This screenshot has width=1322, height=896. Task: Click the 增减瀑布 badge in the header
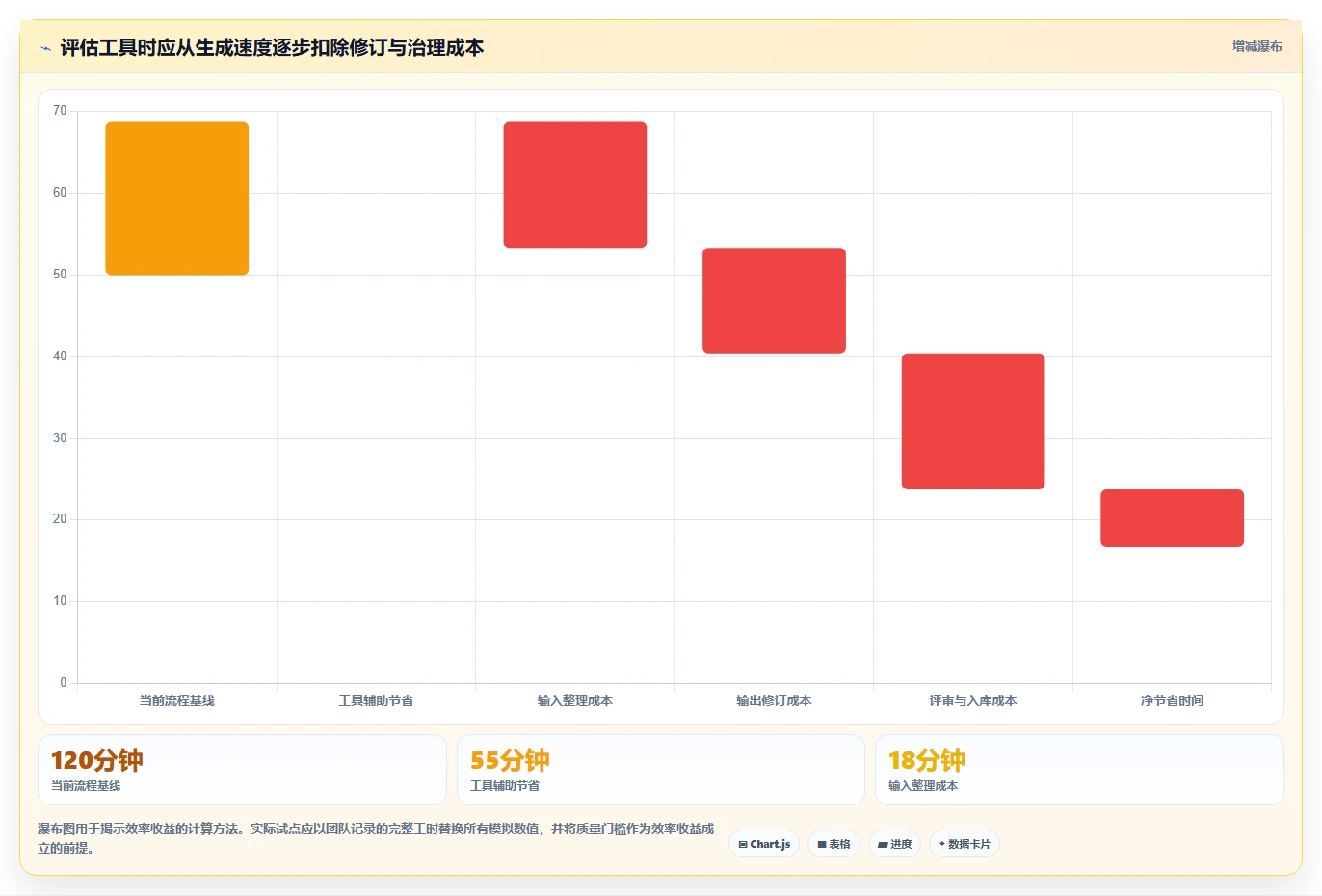1256,46
